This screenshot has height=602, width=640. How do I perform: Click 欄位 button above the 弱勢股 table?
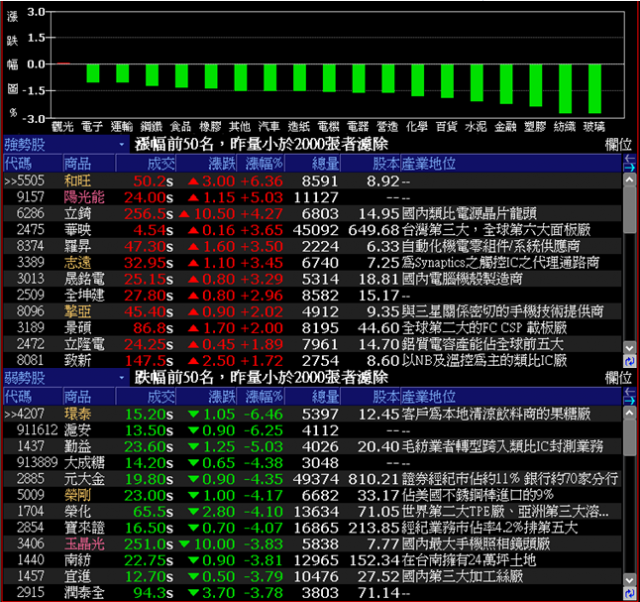618,378
